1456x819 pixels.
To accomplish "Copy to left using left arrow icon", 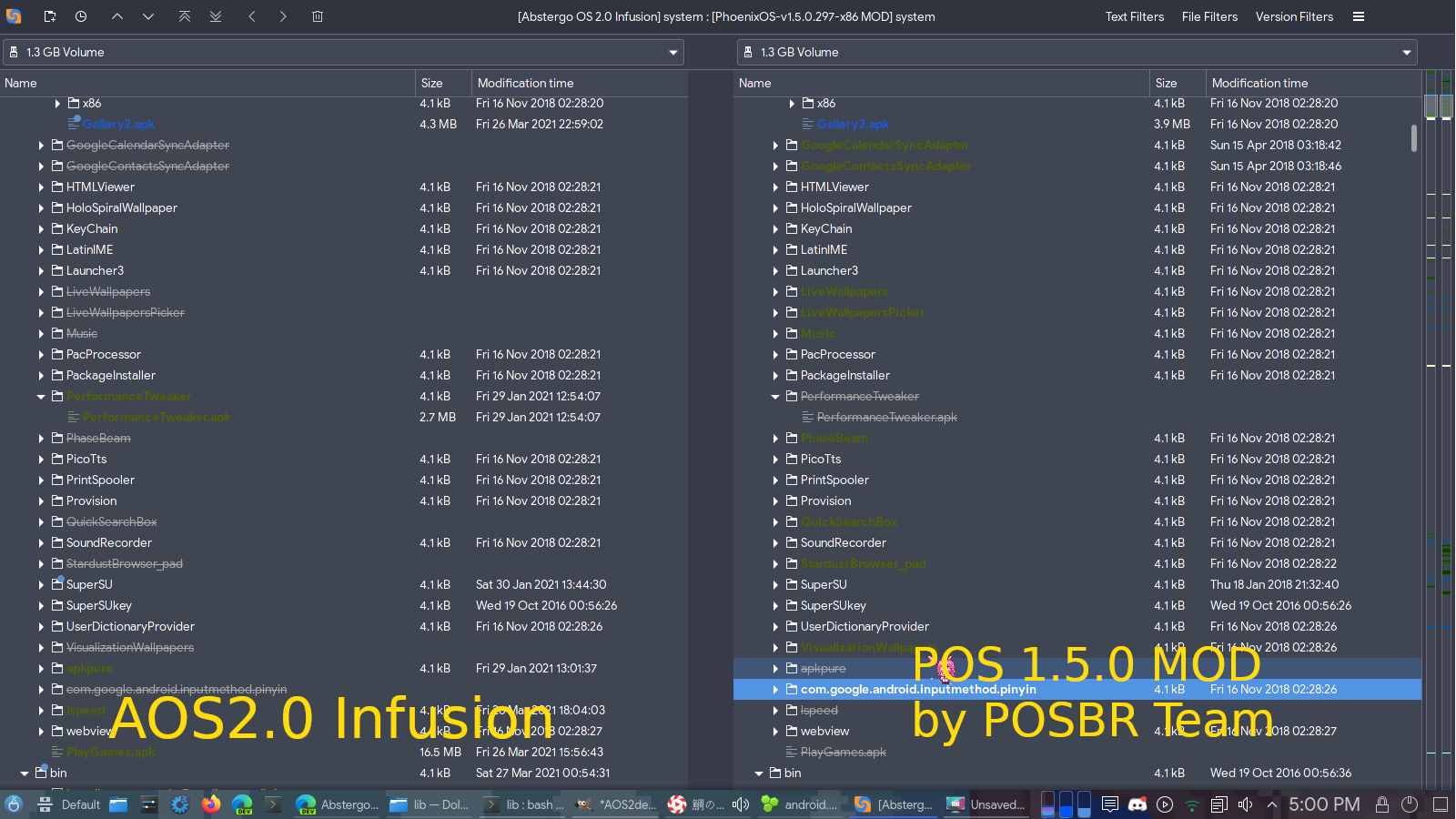I will (252, 16).
